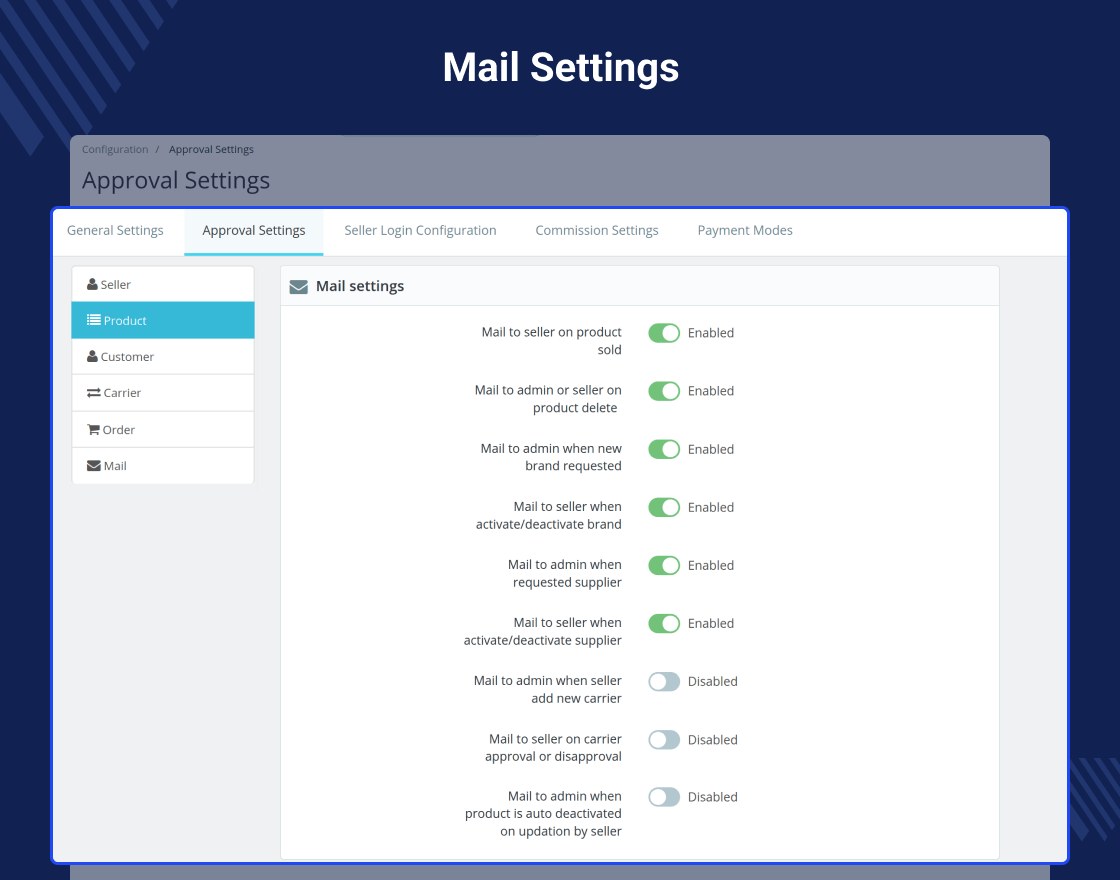
Task: Select Product in the side menu
Action: coord(163,320)
